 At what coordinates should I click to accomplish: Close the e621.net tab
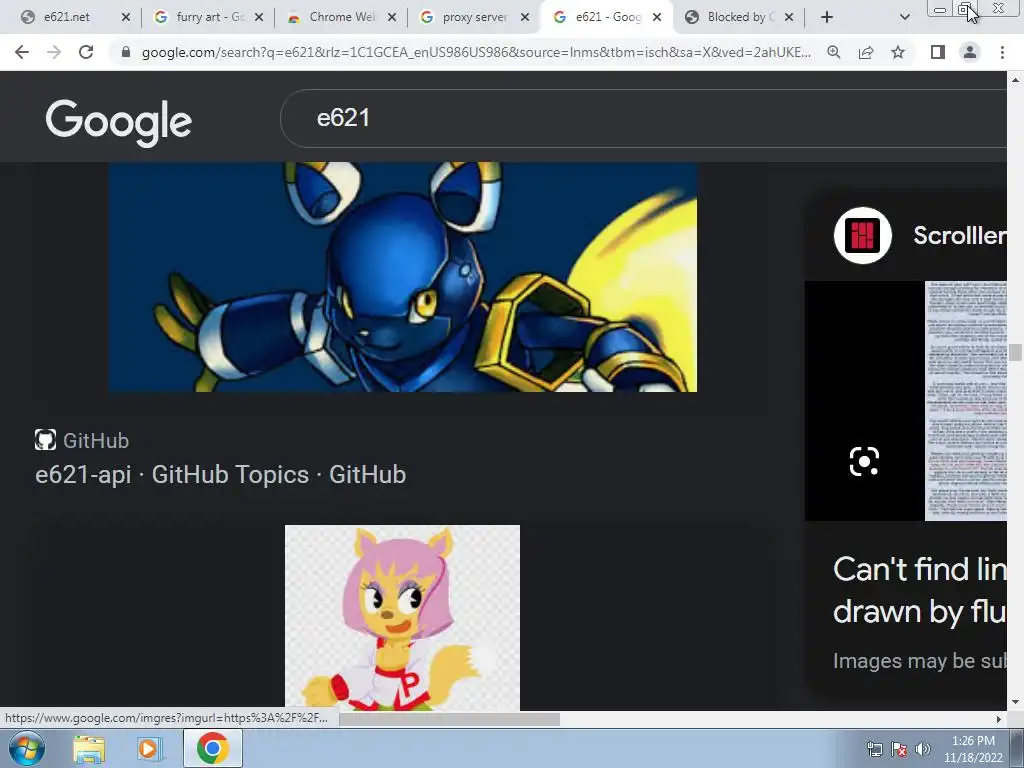[x=126, y=17]
